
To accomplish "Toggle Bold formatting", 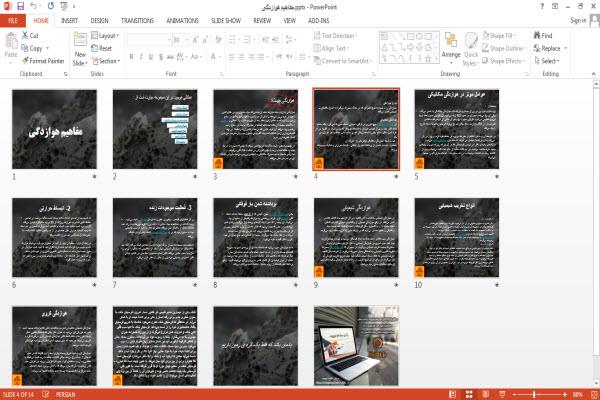I will click(x=131, y=57).
